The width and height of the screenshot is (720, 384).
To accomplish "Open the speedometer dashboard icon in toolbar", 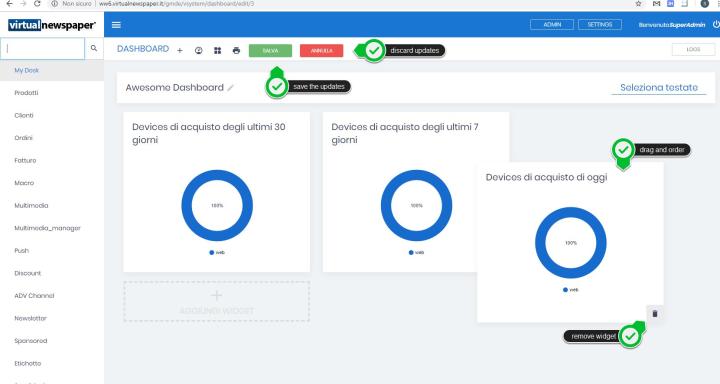I will tap(198, 51).
